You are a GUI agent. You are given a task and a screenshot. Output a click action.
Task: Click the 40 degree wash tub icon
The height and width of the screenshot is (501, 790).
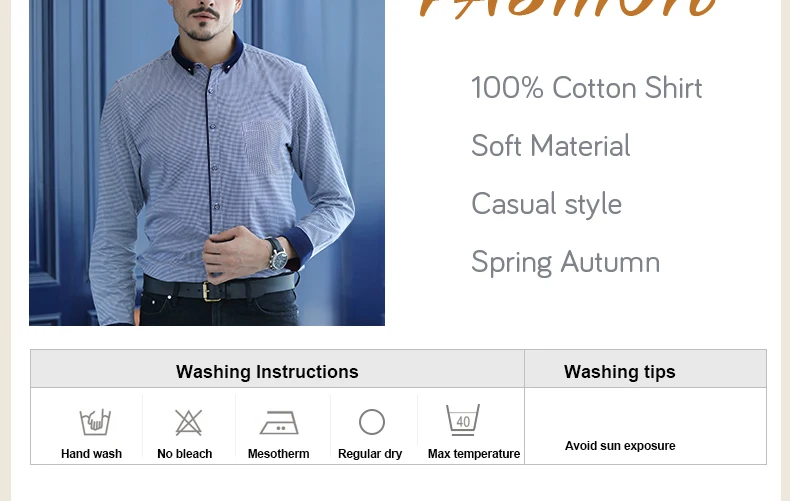pyautogui.click(x=463, y=420)
